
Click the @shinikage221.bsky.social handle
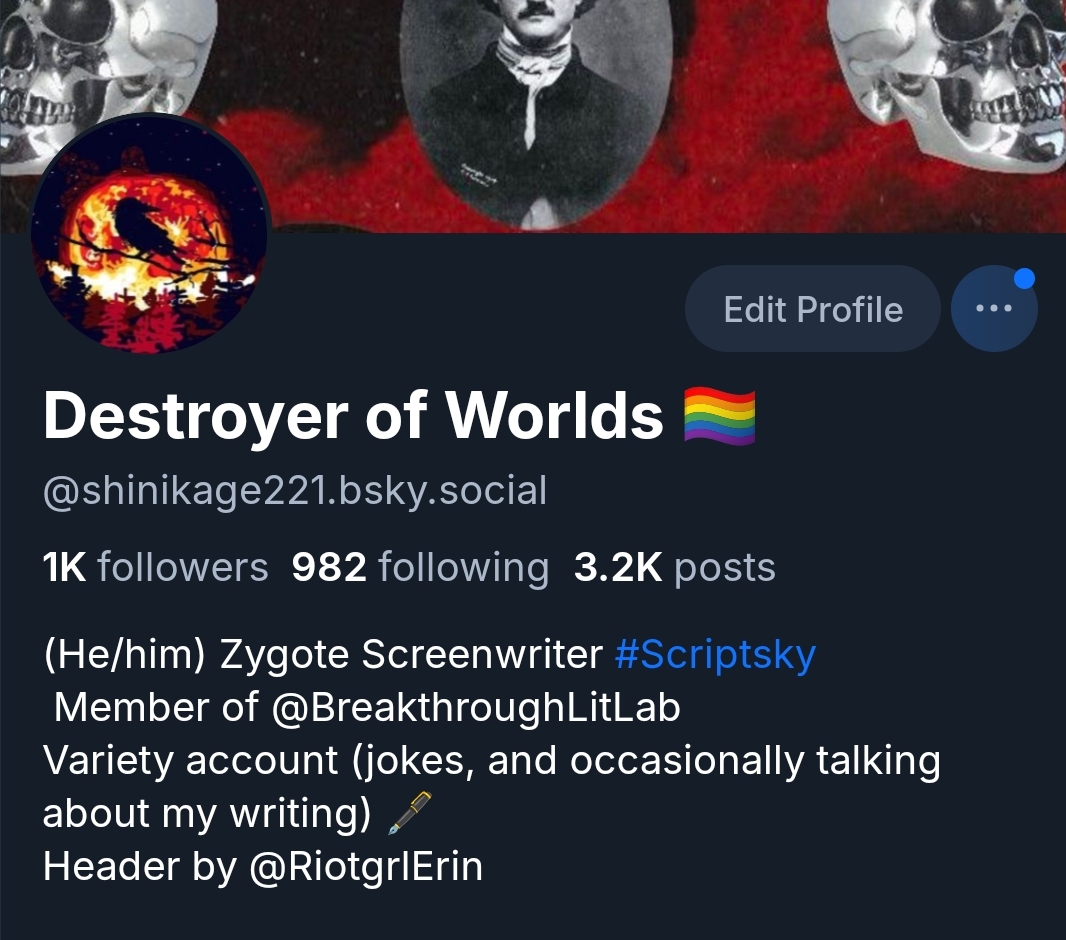(295, 491)
